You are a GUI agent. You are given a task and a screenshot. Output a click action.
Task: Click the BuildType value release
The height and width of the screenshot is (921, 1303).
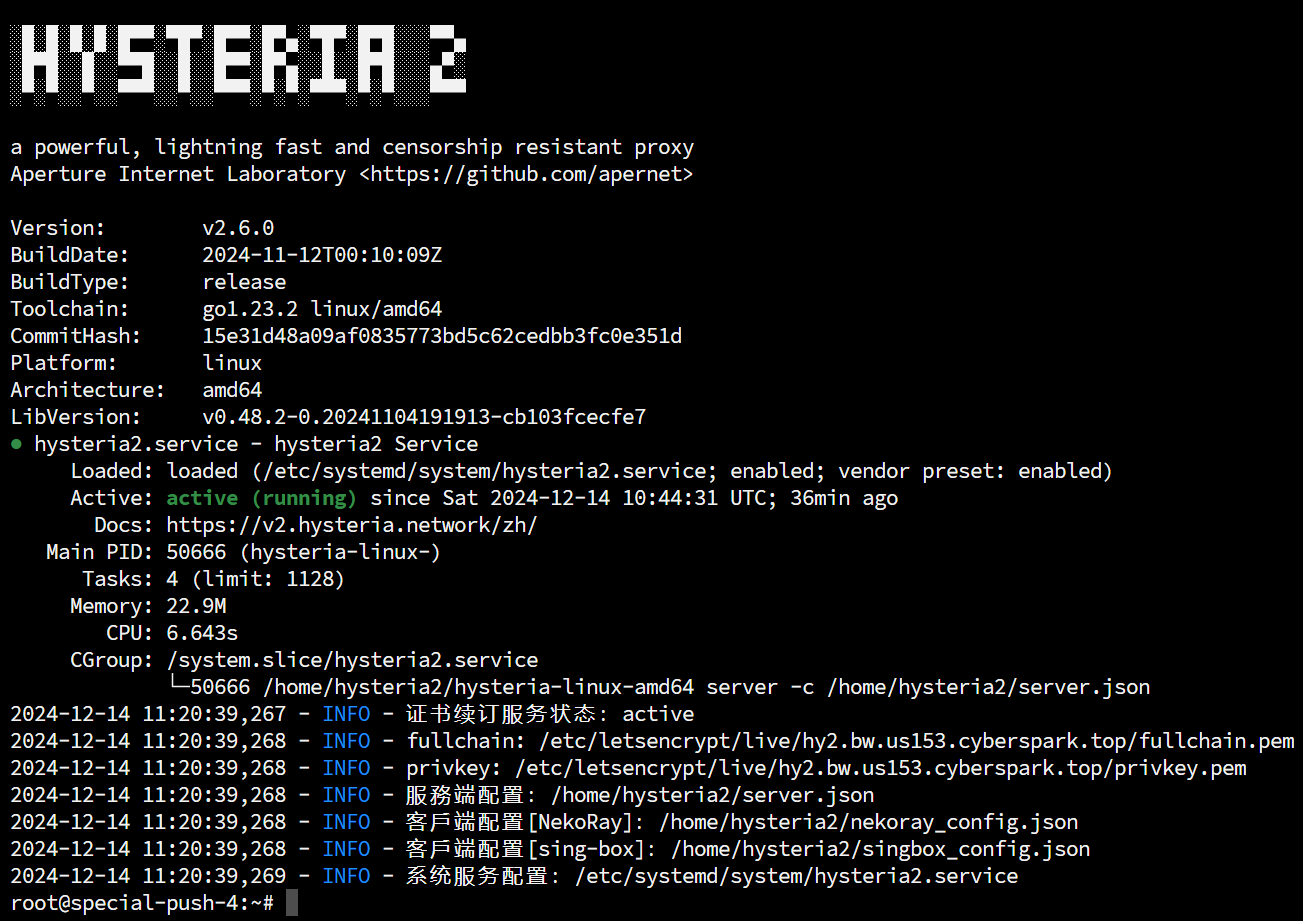(244, 282)
